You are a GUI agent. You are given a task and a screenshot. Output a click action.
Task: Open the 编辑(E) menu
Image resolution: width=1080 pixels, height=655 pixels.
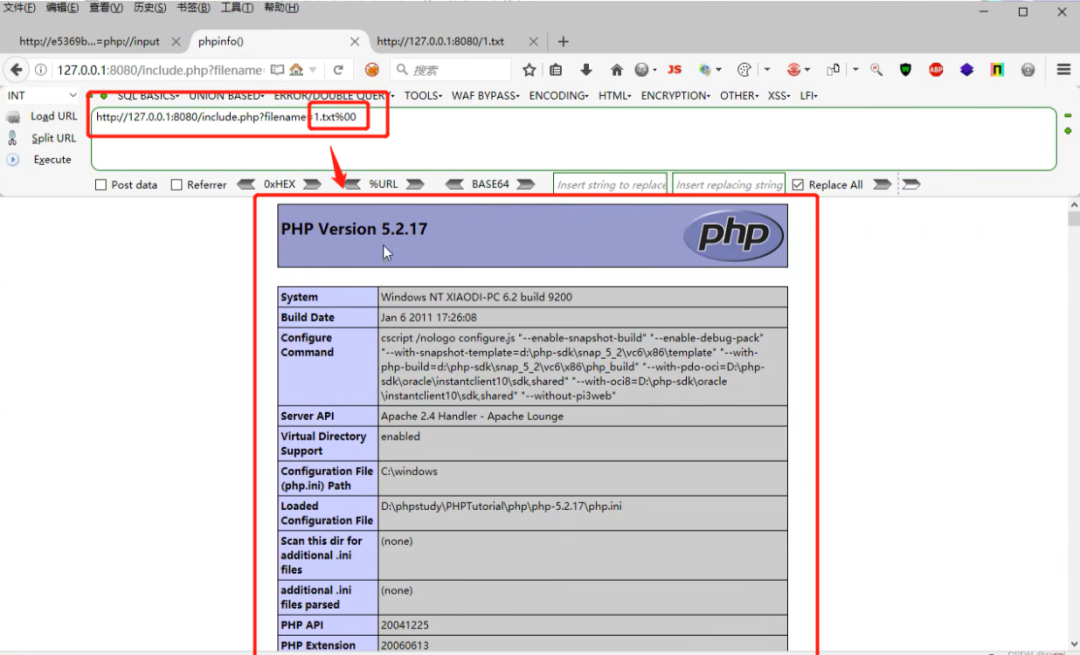tap(62, 8)
